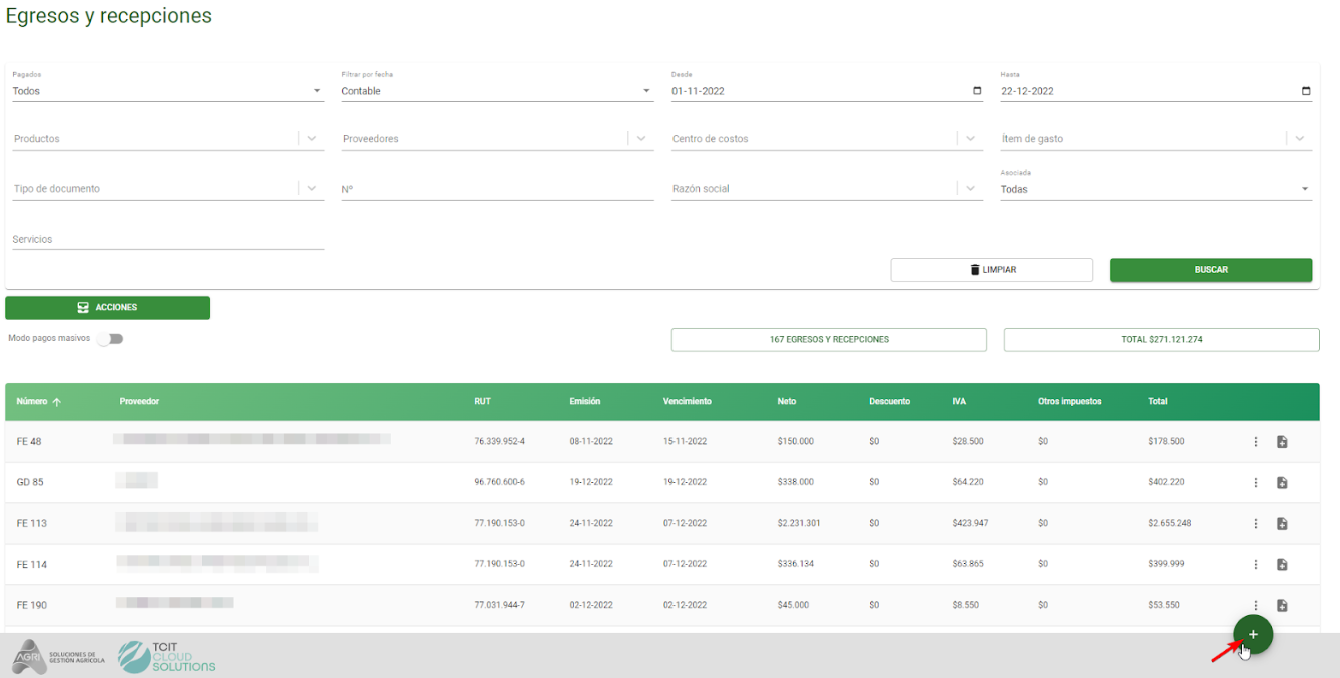This screenshot has width=1340, height=678.
Task: Open three-dot menu for row FE 113
Action: coord(1256,524)
